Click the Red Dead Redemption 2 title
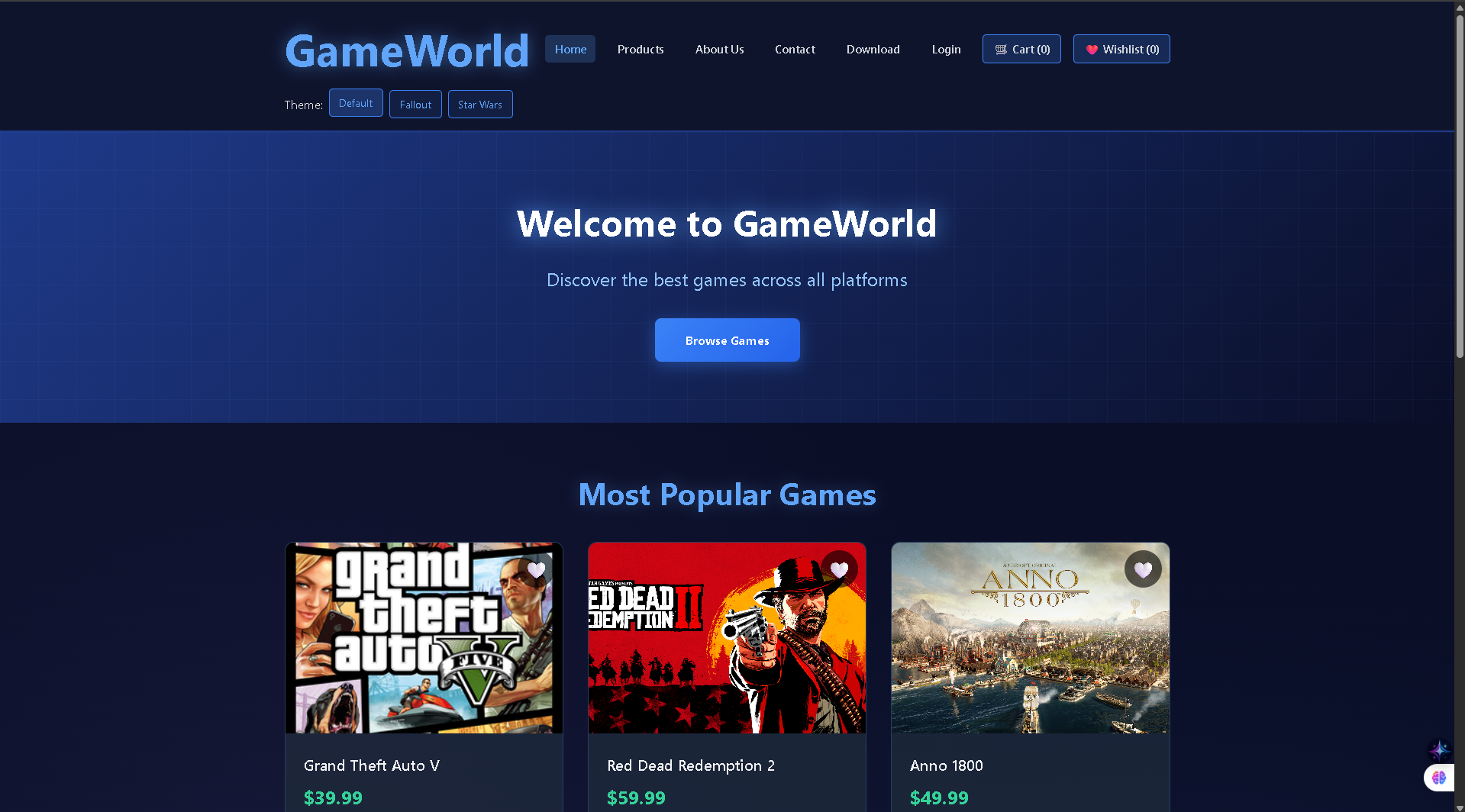The image size is (1465, 812). (691, 765)
